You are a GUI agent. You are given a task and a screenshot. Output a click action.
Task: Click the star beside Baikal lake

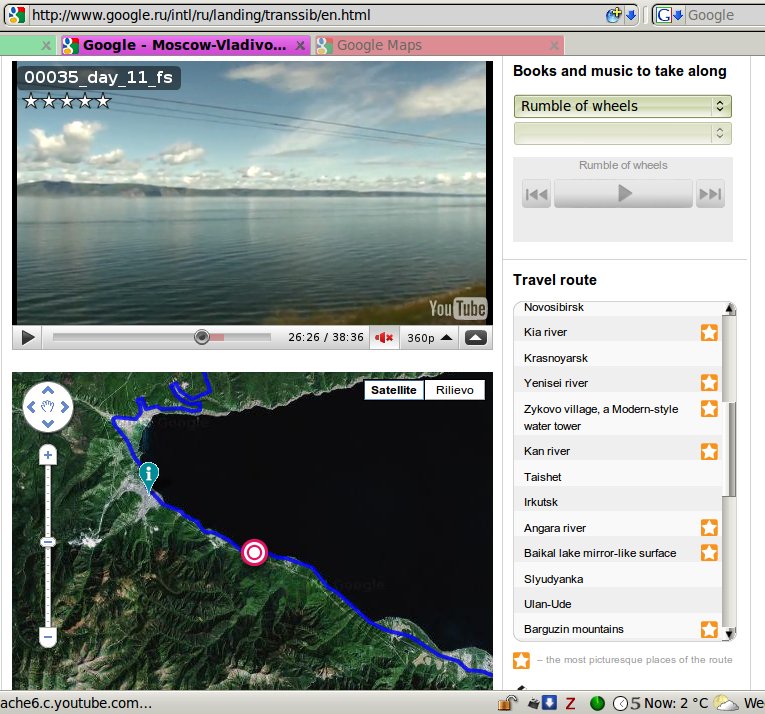(709, 553)
